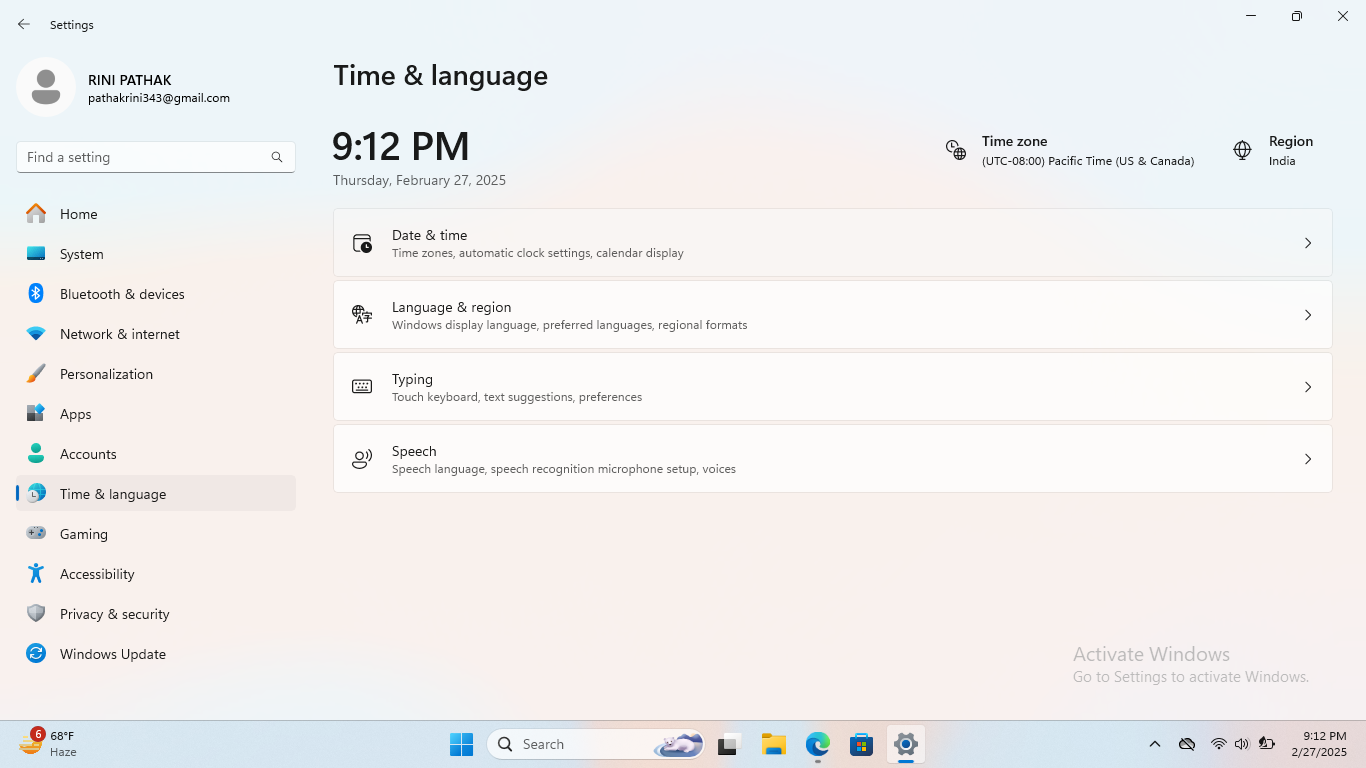Image resolution: width=1366 pixels, height=768 pixels.
Task: Open the Region India shortcut at top
Action: pyautogui.click(x=1273, y=151)
